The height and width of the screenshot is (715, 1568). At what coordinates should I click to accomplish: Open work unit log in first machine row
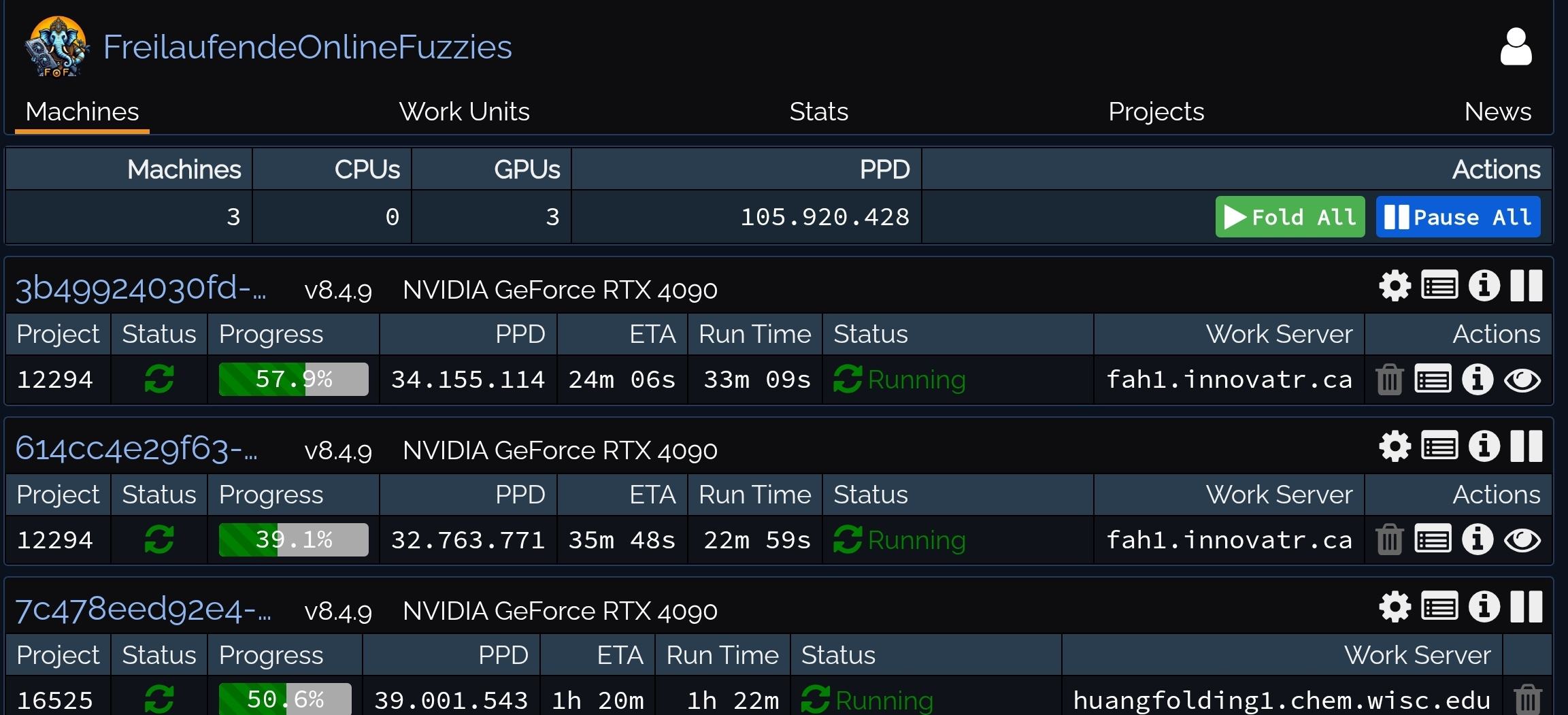tap(1433, 379)
